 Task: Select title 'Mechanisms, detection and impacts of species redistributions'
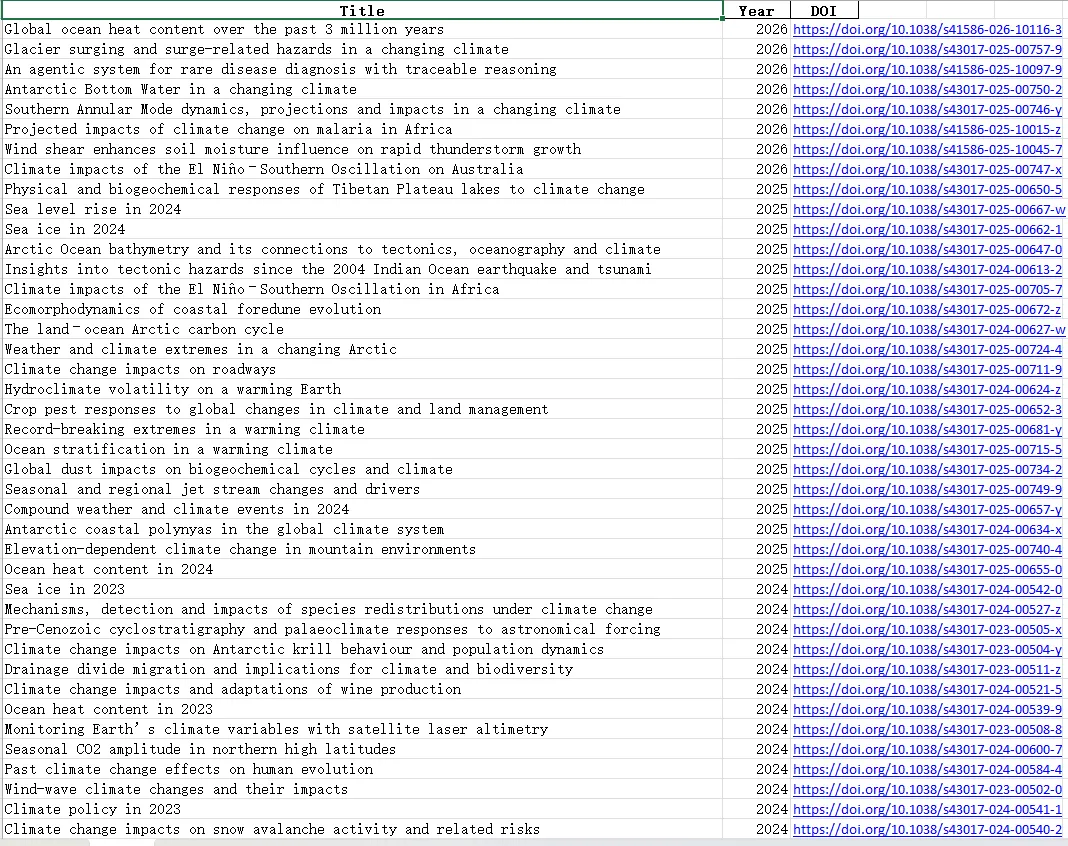[x=328, y=609]
